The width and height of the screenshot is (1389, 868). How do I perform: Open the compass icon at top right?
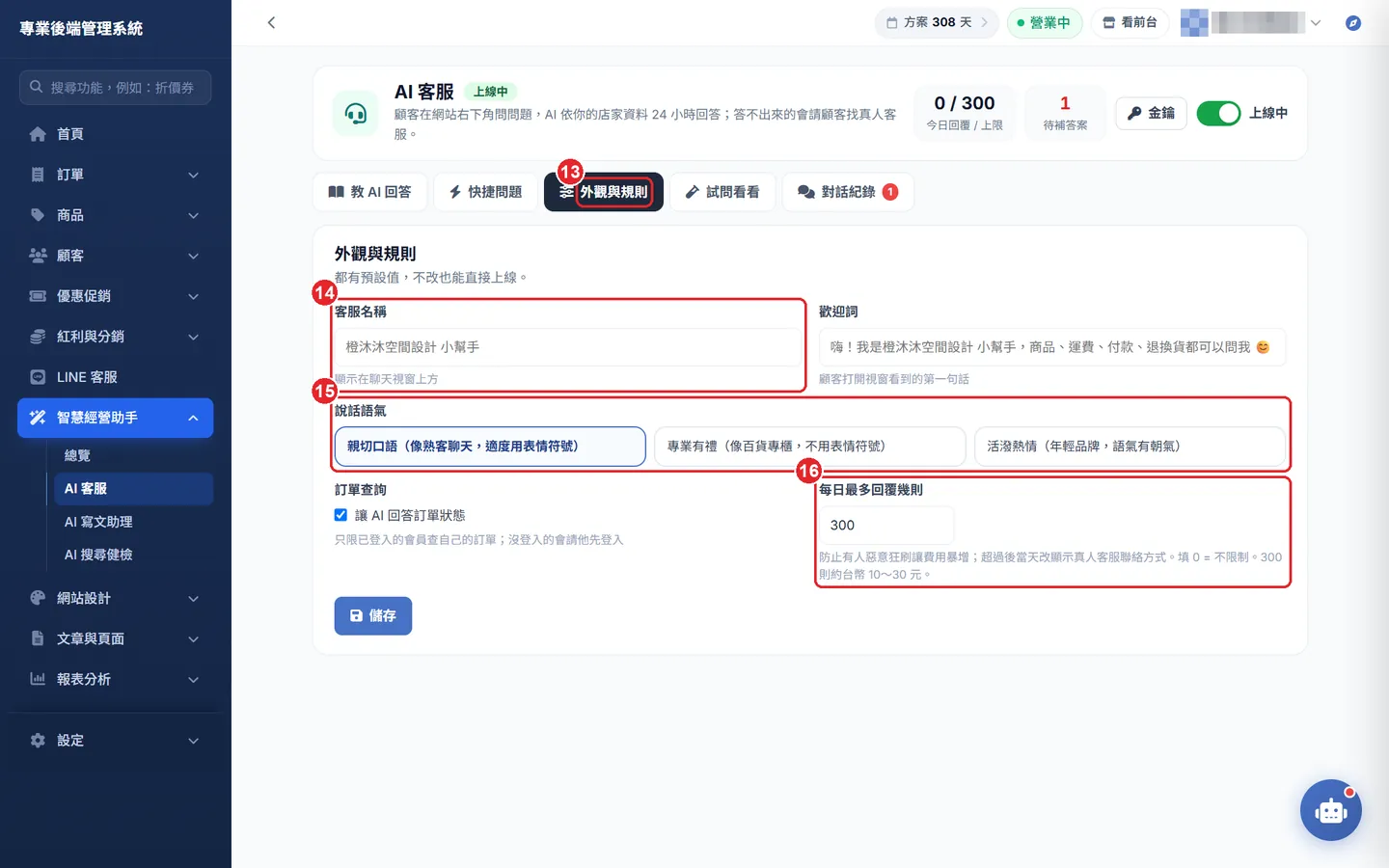(x=1353, y=22)
